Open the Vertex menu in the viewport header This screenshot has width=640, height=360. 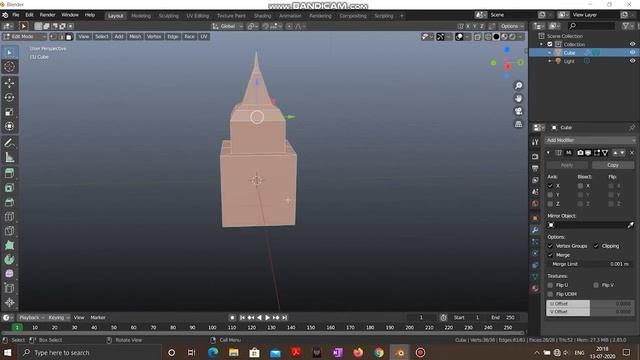click(154, 37)
